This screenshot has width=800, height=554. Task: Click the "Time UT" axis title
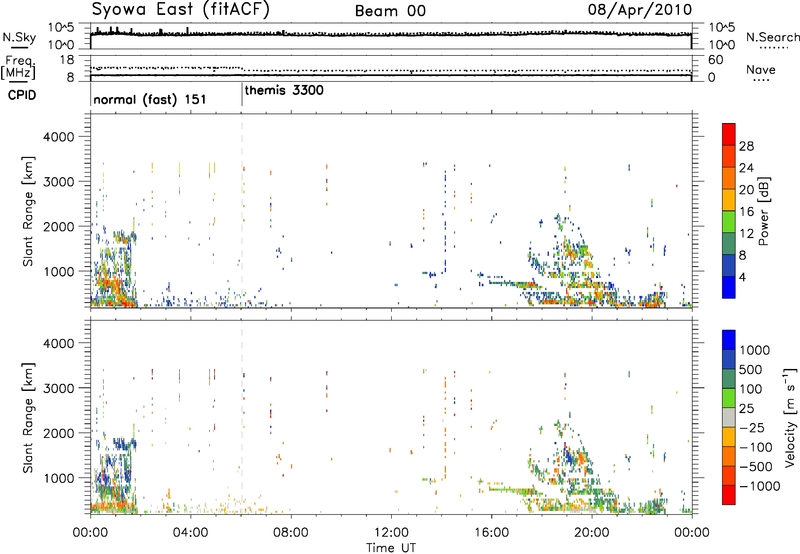coord(391,547)
